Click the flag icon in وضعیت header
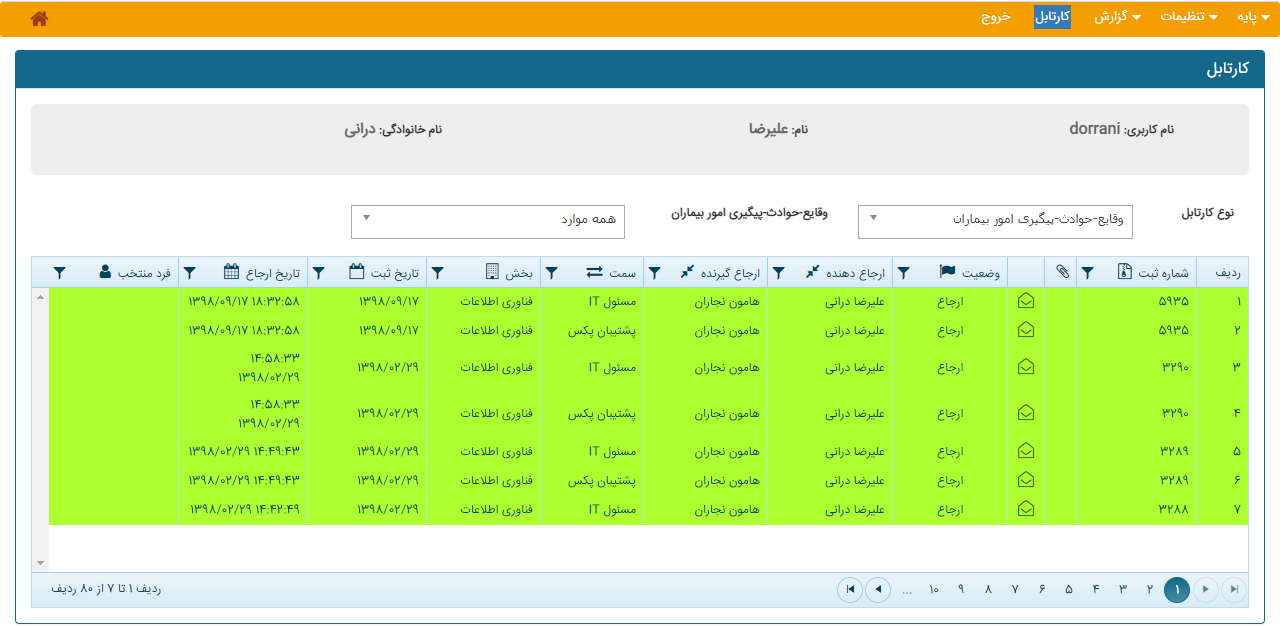 click(x=947, y=271)
